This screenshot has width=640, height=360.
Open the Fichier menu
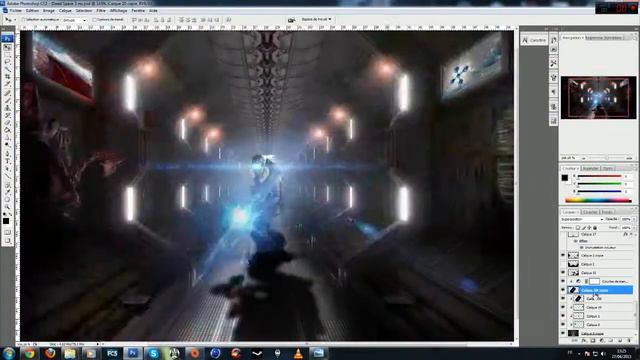pyautogui.click(x=16, y=11)
